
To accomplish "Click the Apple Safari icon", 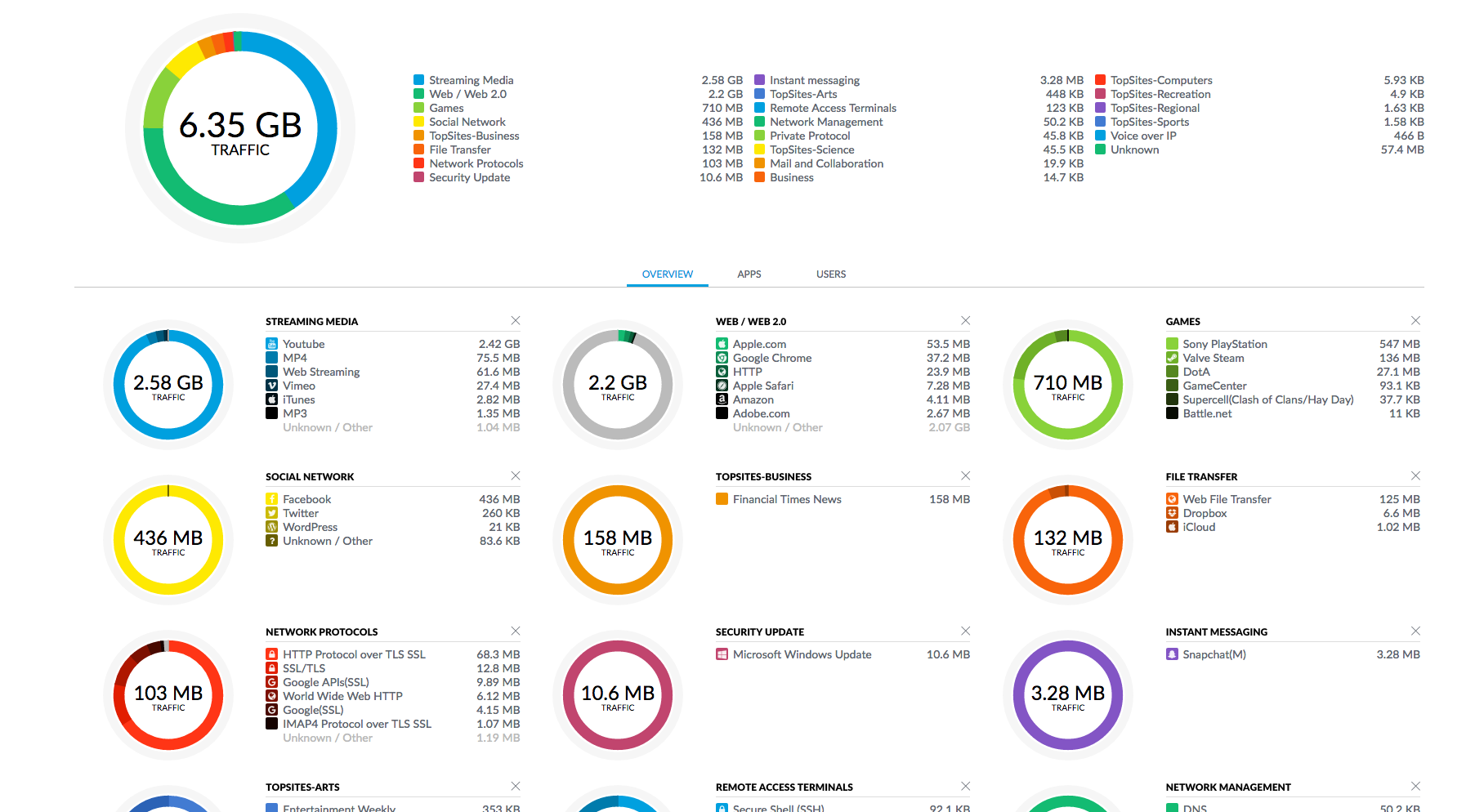I will point(722,386).
